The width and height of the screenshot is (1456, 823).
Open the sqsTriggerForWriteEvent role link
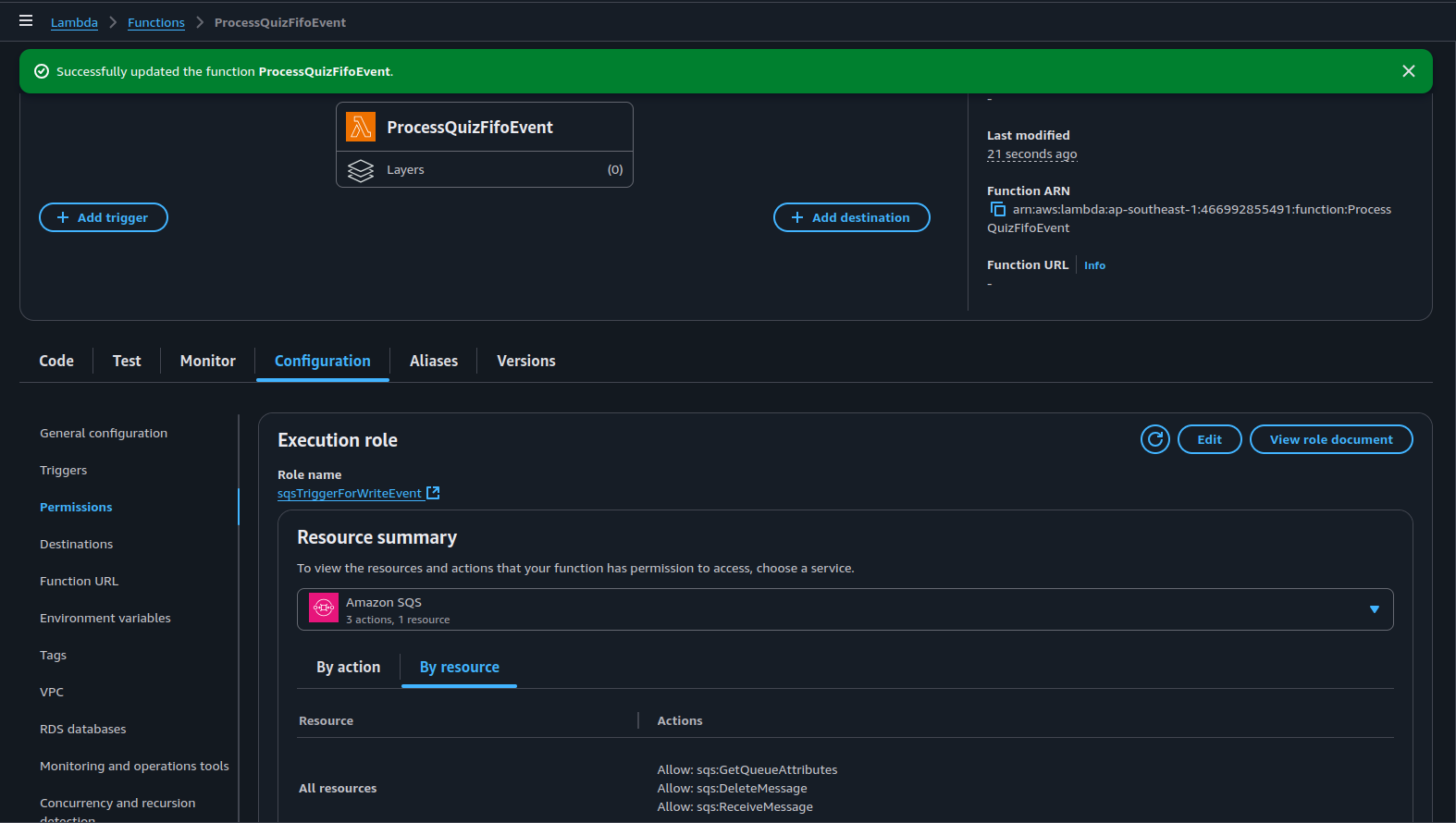[350, 494]
